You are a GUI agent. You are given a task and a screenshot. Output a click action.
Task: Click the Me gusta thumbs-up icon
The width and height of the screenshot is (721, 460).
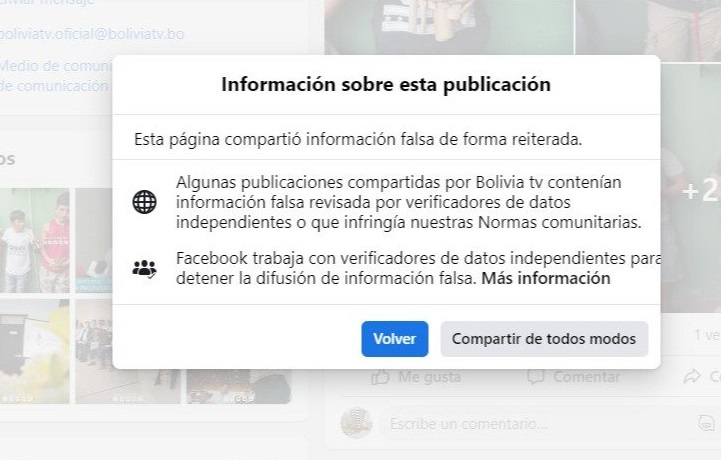pyautogui.click(x=380, y=377)
